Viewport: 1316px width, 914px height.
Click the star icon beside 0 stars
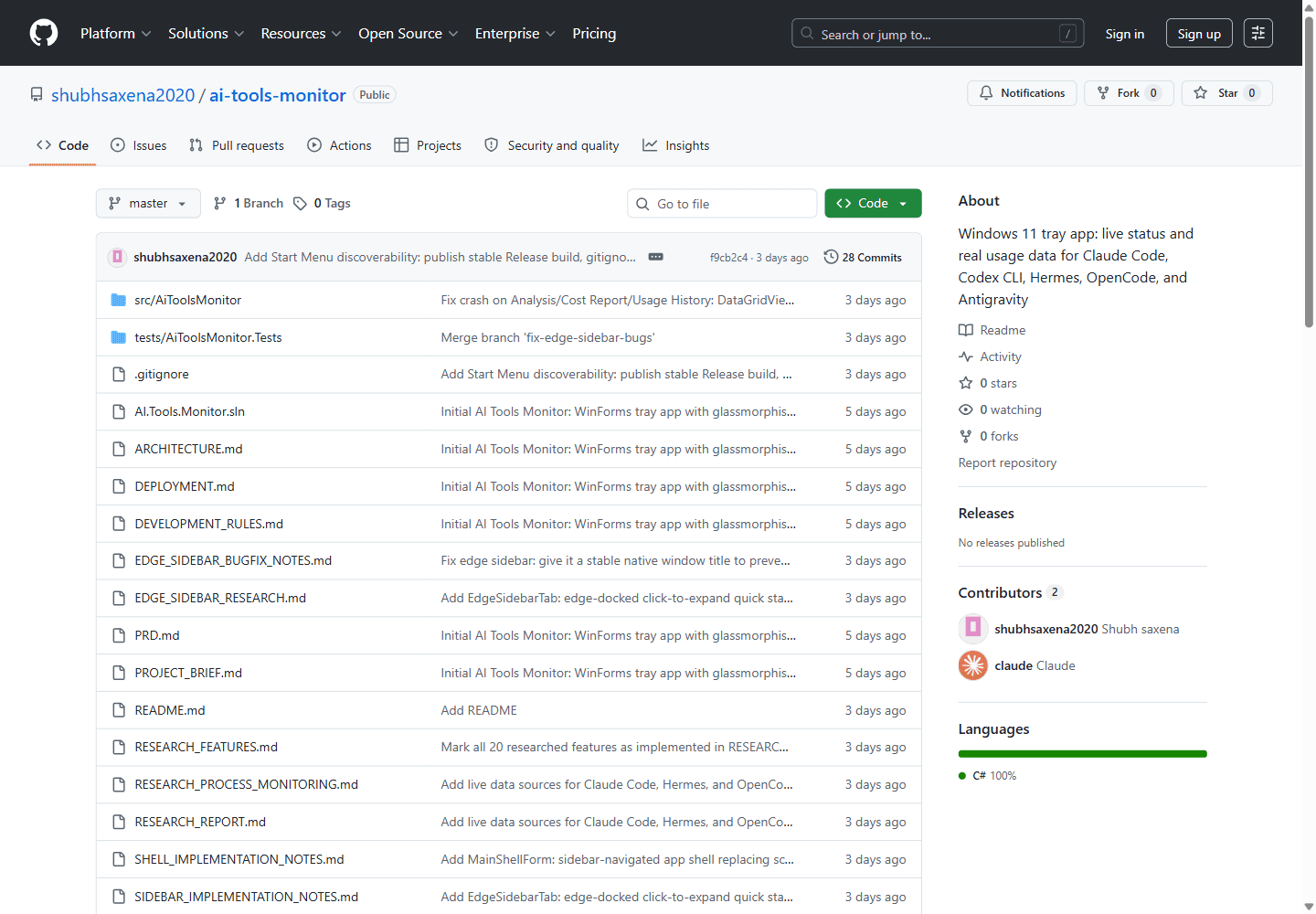pyautogui.click(x=966, y=383)
